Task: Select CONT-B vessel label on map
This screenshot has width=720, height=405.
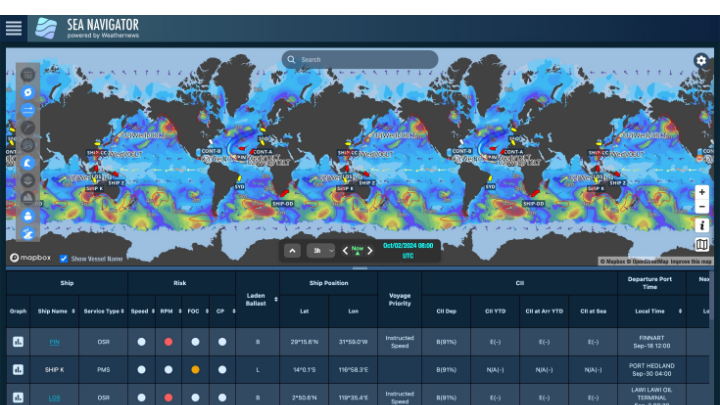Action: pos(211,151)
